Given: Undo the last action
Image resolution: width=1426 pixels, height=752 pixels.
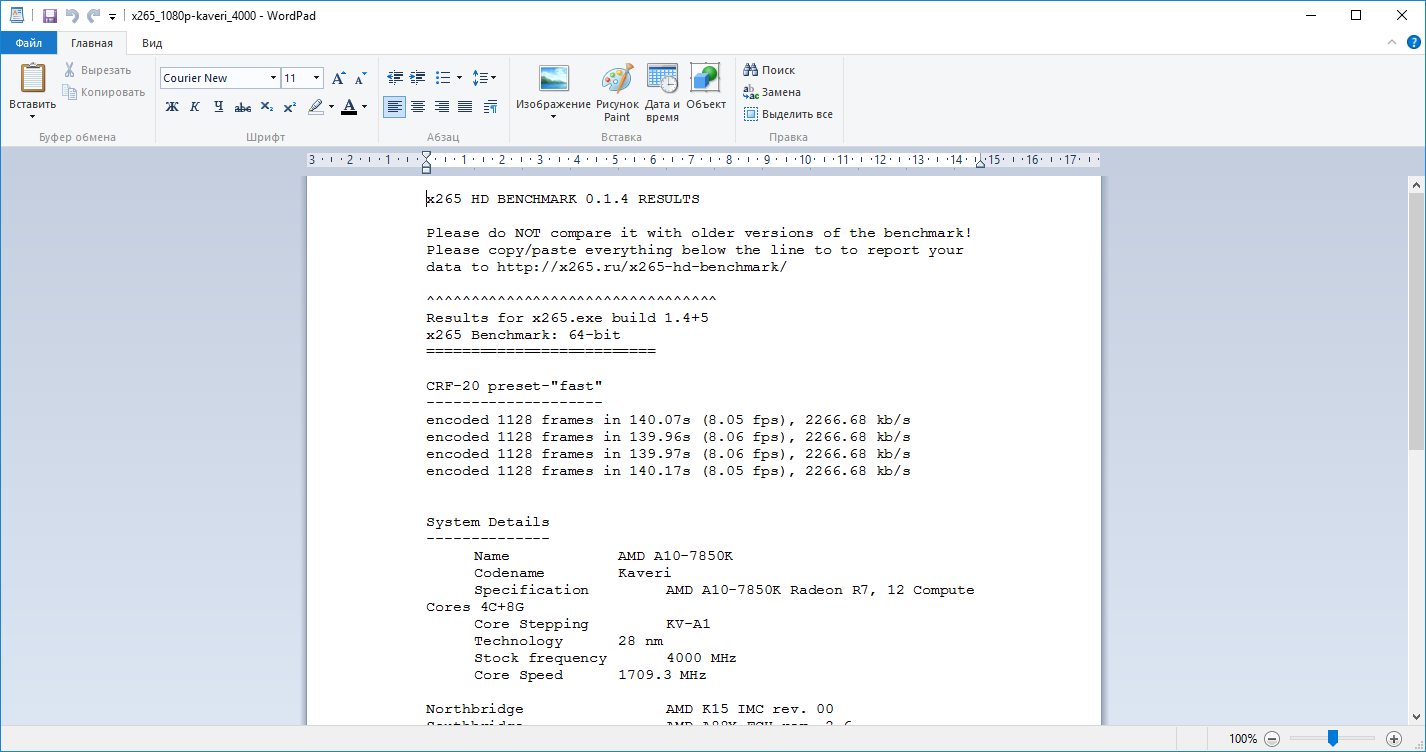Looking at the screenshot, I should tap(71, 16).
